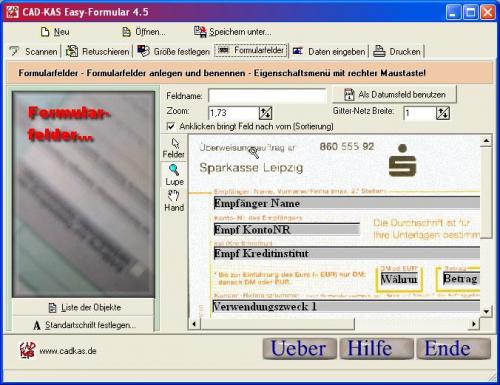500x385 pixels.
Task: Open the www.cadkas.de link
Action: coord(68,351)
